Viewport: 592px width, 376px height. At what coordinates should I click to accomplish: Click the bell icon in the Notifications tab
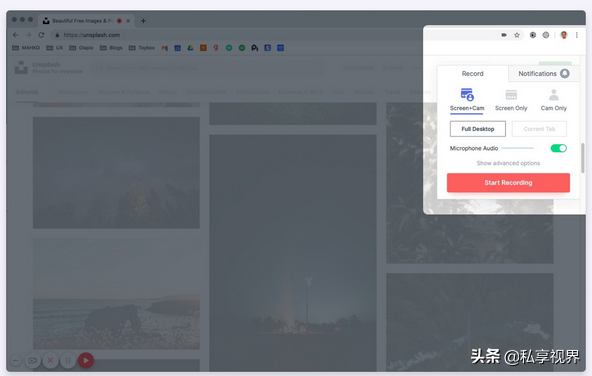coord(565,73)
